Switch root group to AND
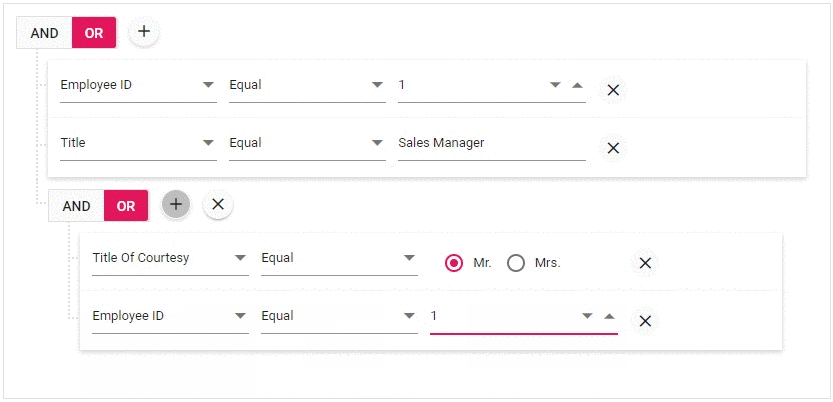 click(x=45, y=33)
